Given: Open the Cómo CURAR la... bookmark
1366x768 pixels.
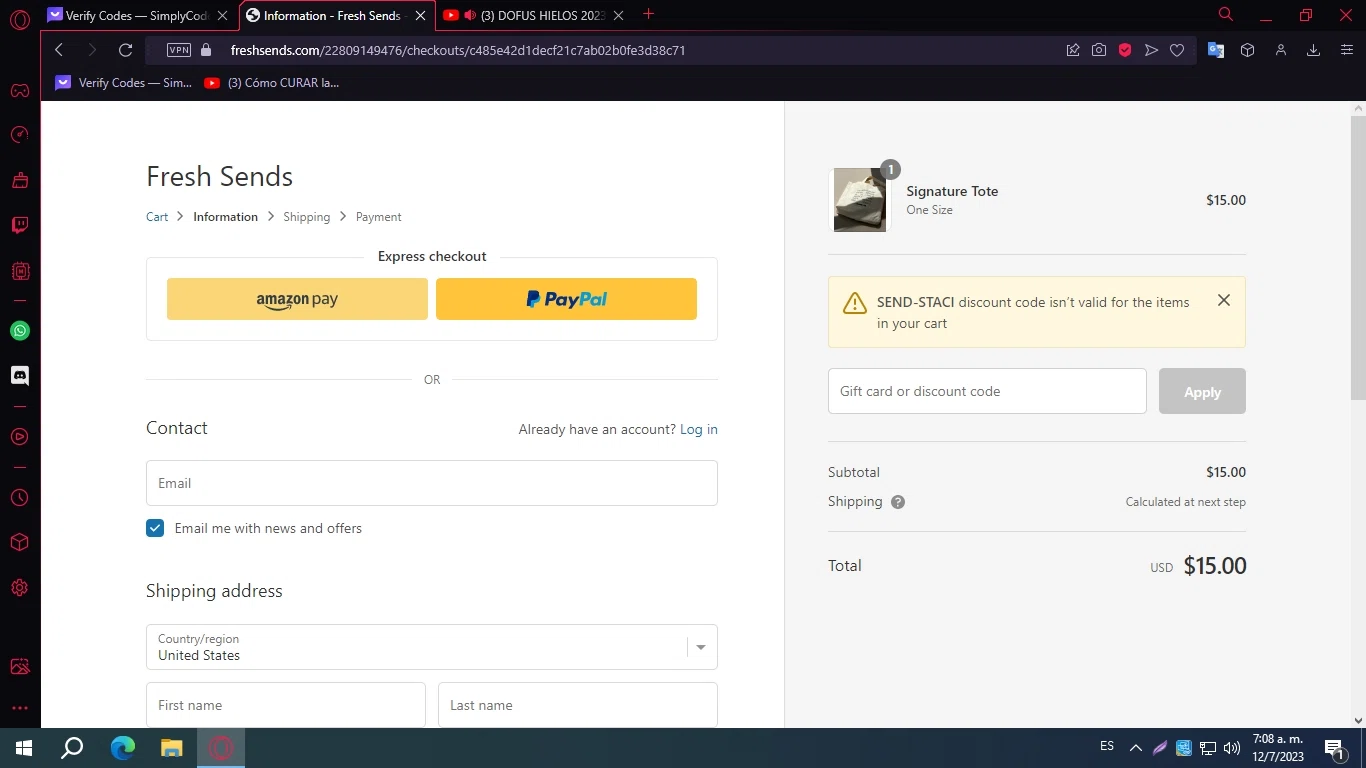Looking at the screenshot, I should tap(272, 83).
